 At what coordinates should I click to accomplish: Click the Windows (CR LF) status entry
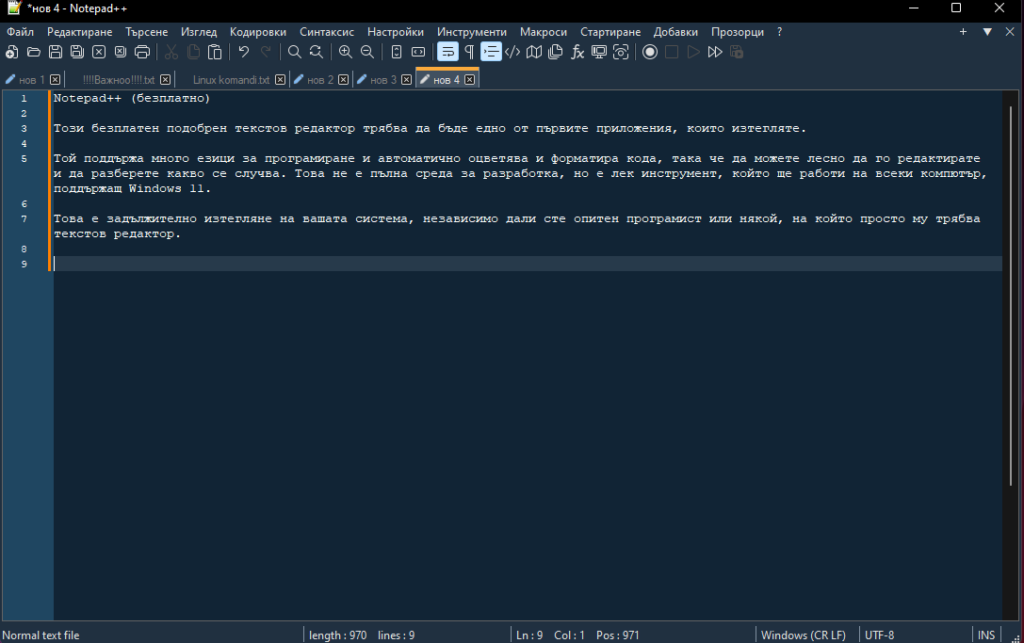point(803,635)
